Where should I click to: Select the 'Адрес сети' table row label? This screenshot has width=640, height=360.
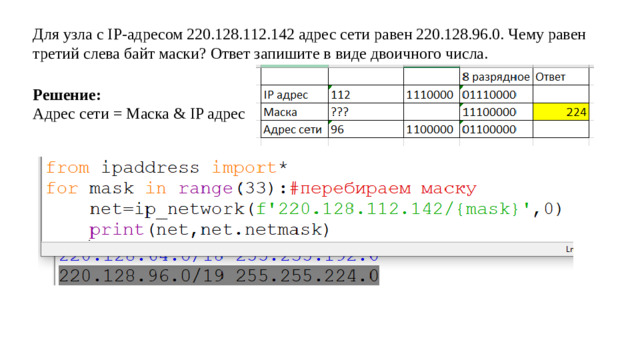coord(294,129)
